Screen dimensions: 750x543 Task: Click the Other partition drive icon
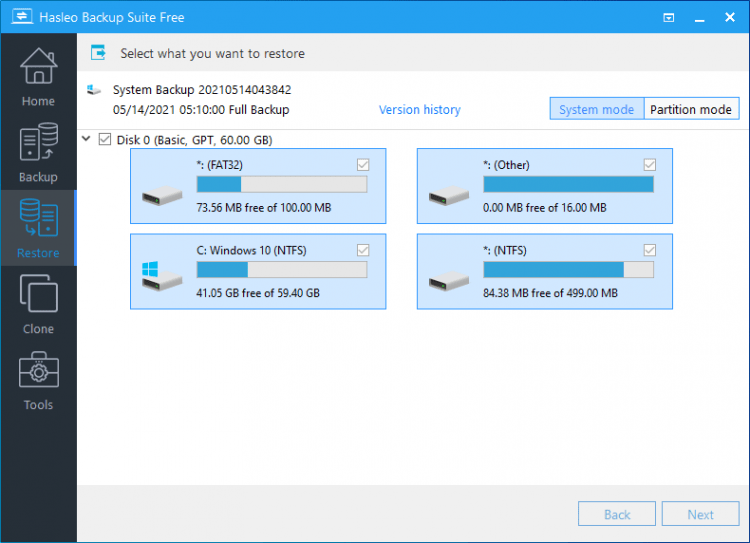click(x=449, y=195)
